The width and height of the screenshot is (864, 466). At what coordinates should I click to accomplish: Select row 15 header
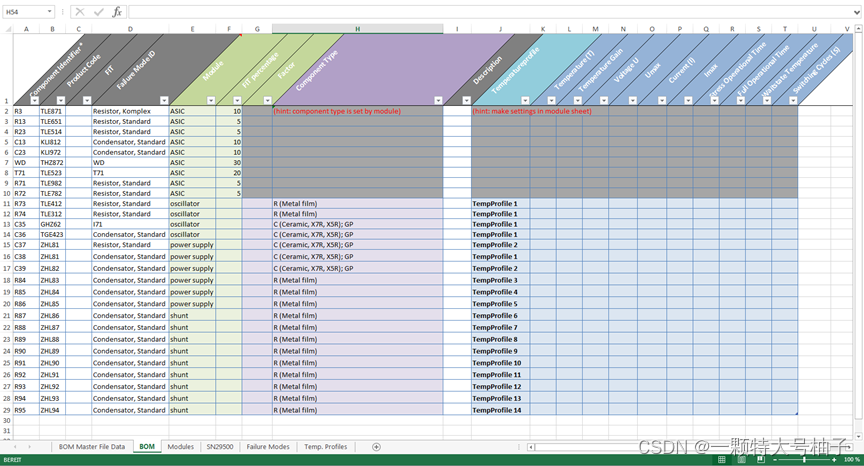(x=7, y=245)
